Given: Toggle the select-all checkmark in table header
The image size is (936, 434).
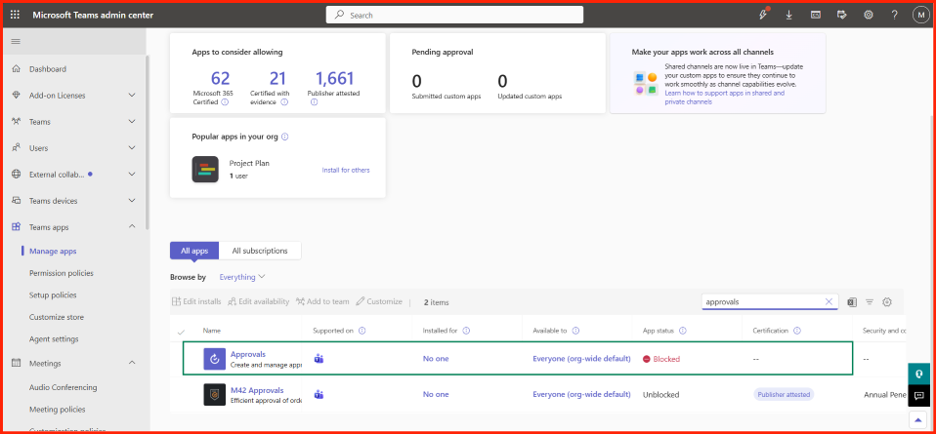Looking at the screenshot, I should 181,331.
